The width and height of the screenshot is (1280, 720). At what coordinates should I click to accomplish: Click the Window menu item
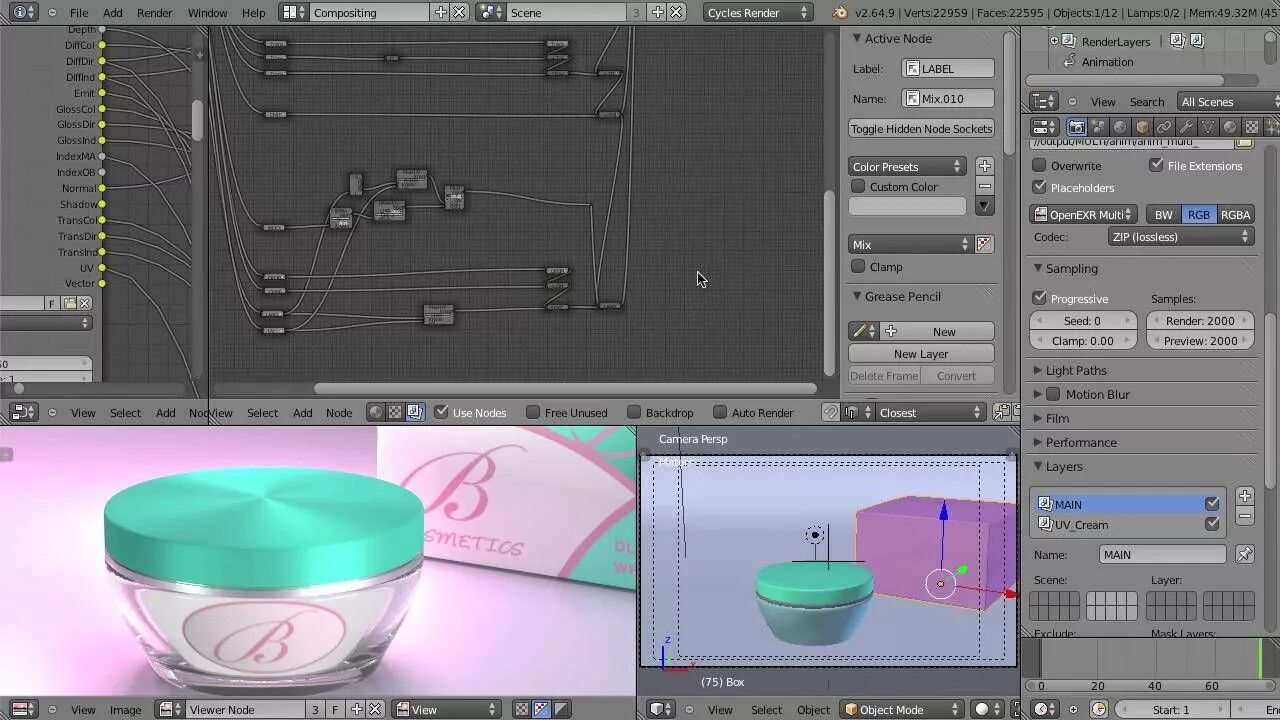pos(207,13)
